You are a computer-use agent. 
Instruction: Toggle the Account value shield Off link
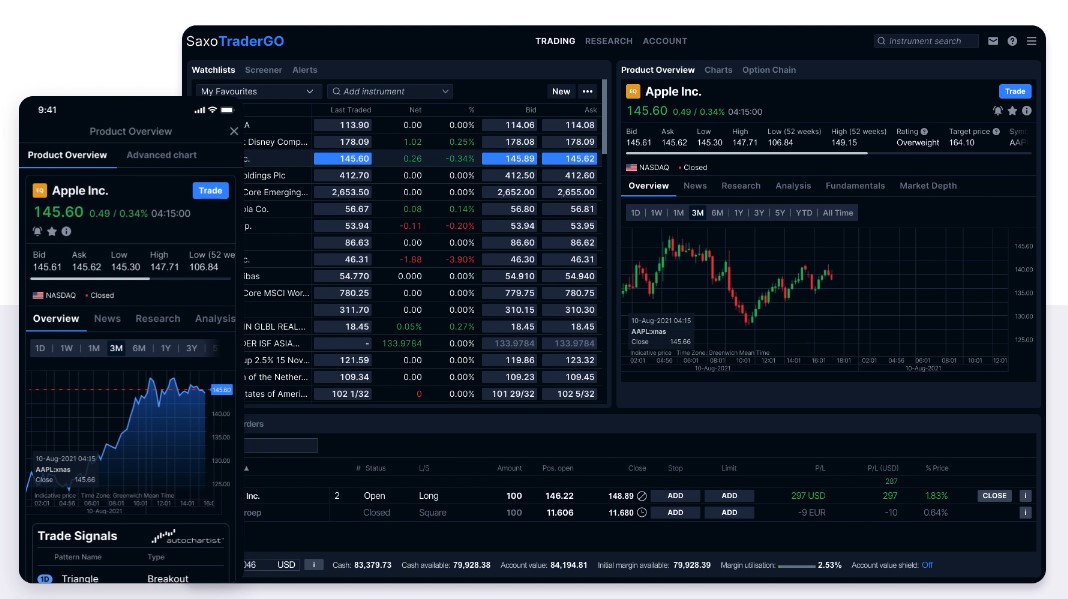927,565
